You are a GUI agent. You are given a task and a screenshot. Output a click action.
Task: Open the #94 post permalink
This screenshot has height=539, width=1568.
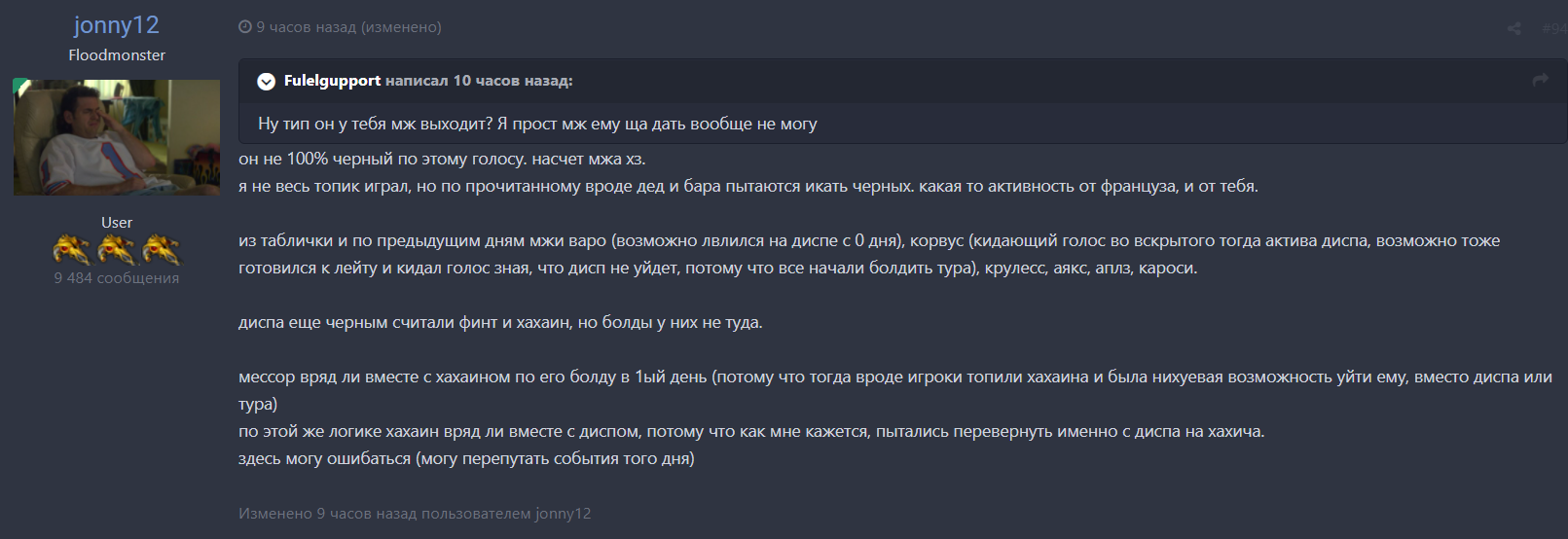coord(1553,28)
